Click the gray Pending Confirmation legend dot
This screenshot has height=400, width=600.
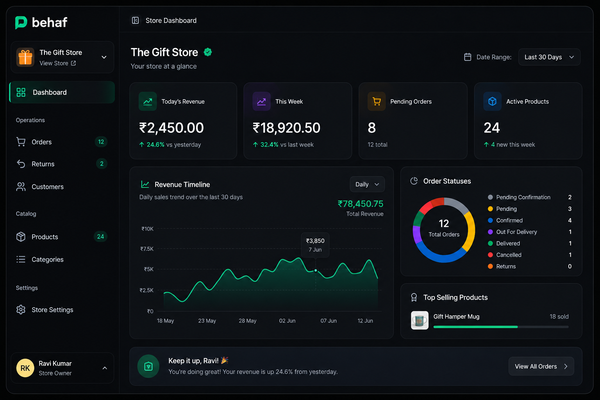[x=490, y=197]
